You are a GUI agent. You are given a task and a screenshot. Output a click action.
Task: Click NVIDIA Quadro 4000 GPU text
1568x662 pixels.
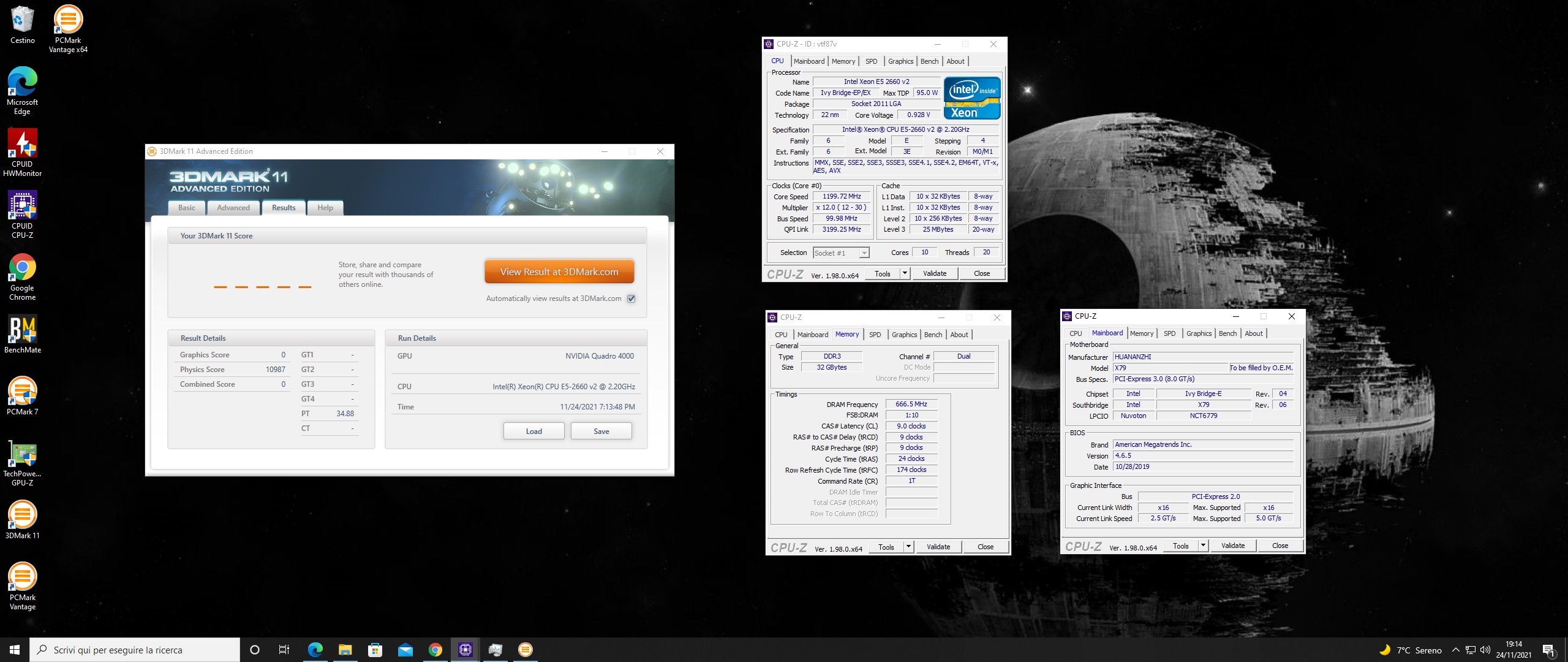tap(599, 356)
